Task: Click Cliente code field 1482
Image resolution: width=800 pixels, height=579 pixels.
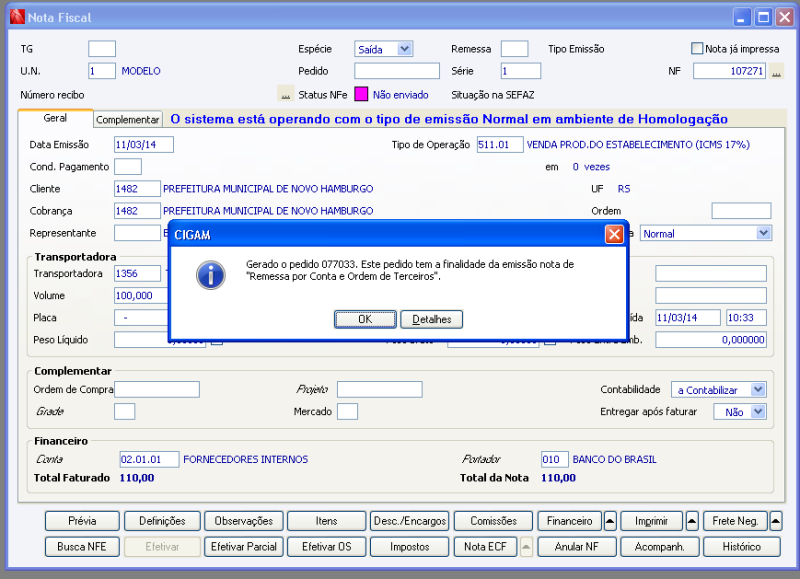Action: [x=137, y=189]
